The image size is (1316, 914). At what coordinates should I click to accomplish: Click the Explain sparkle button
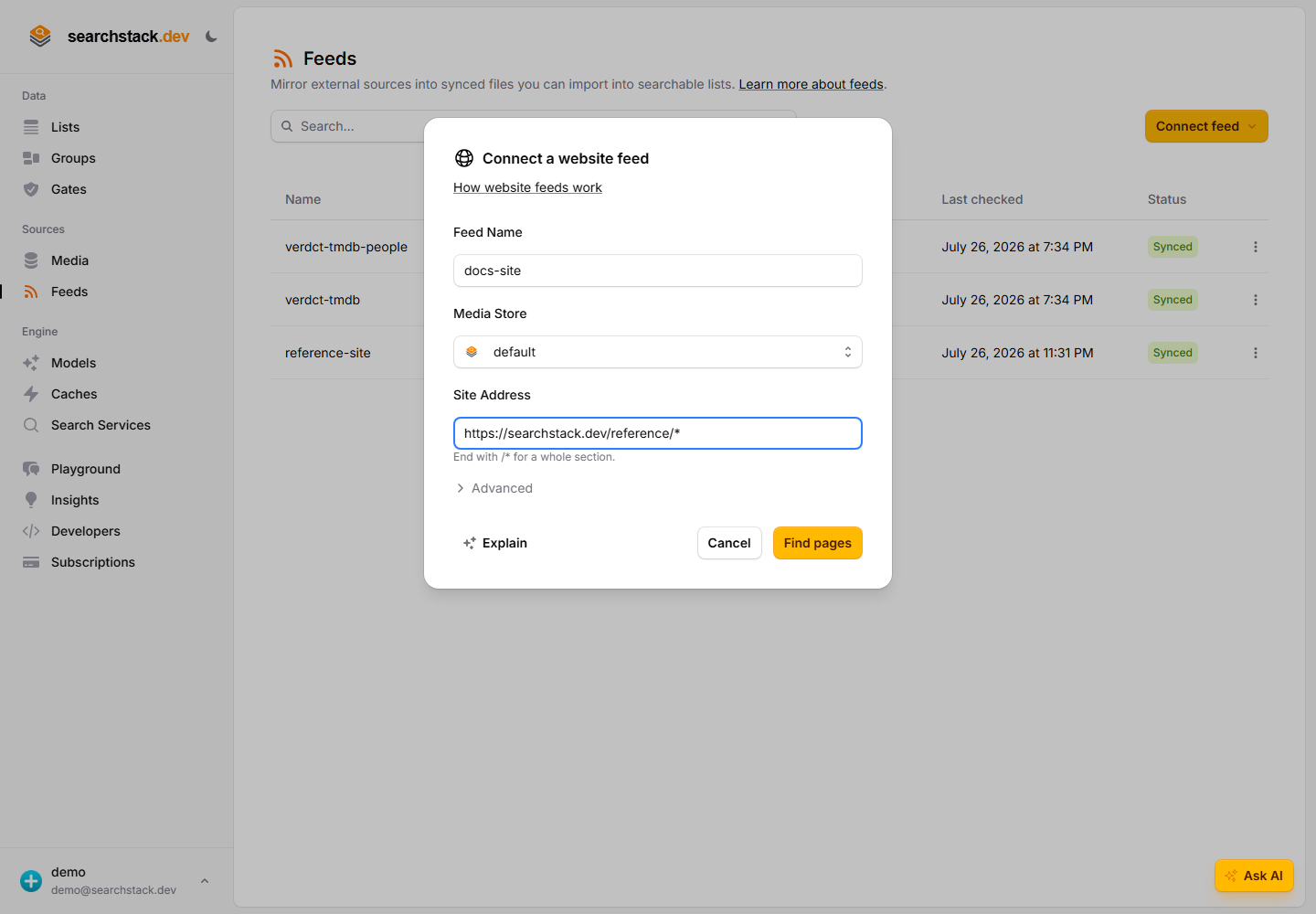coord(495,543)
